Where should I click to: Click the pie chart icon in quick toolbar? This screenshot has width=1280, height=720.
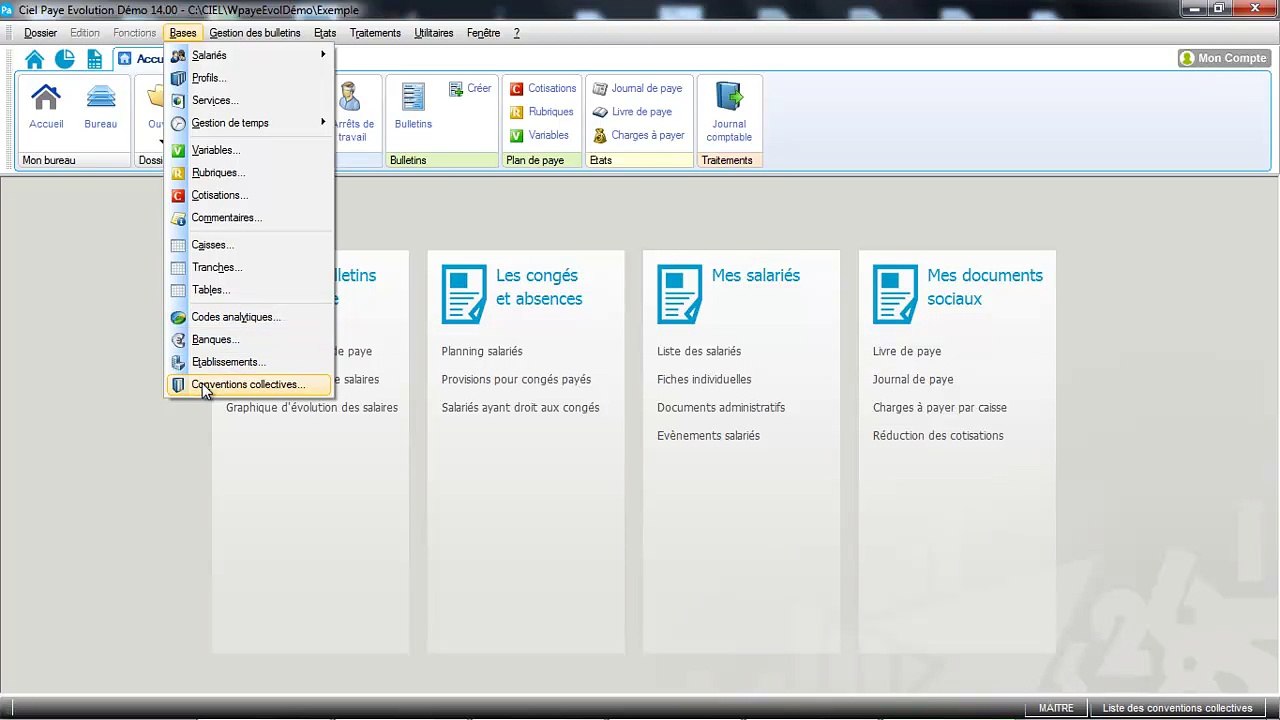(64, 59)
